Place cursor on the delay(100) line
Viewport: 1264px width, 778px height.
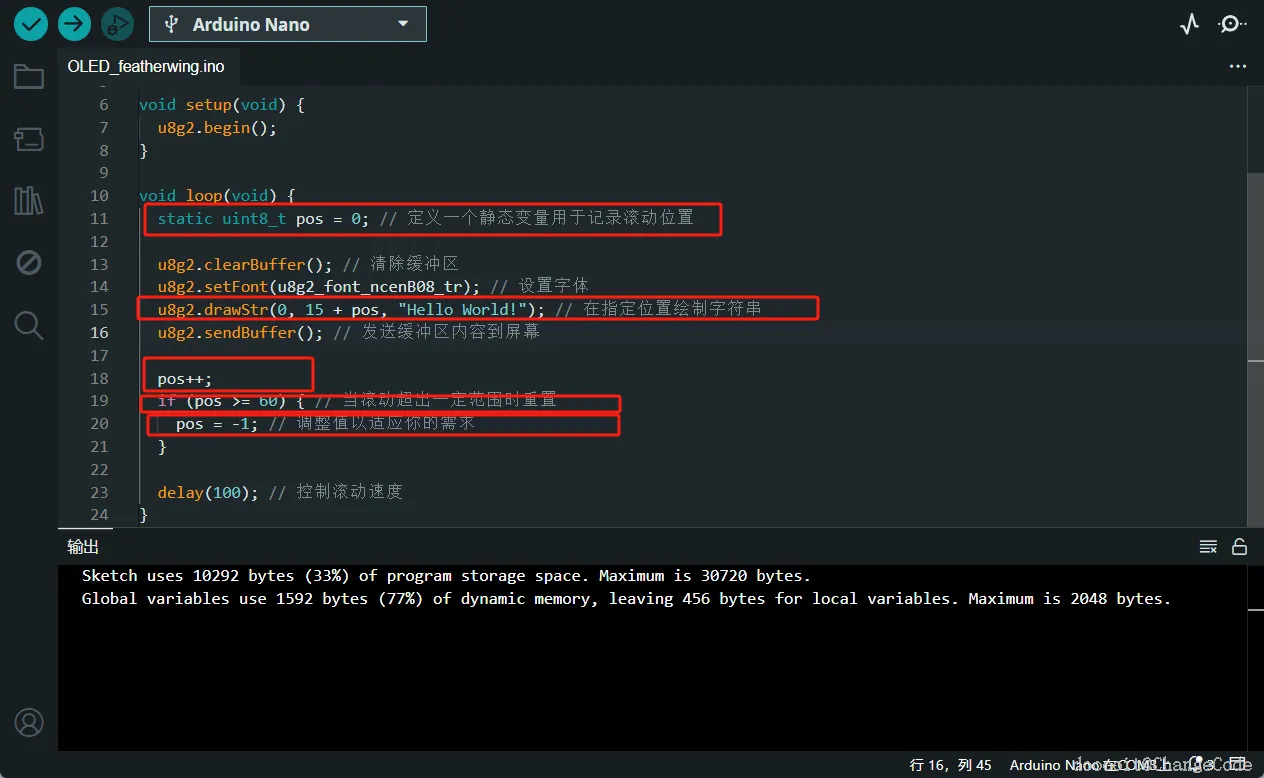[279, 492]
